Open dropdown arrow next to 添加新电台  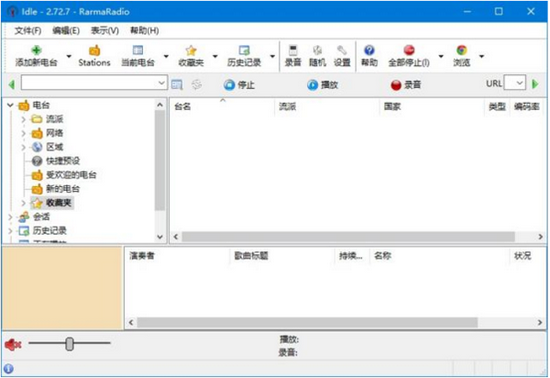pyautogui.click(x=69, y=56)
